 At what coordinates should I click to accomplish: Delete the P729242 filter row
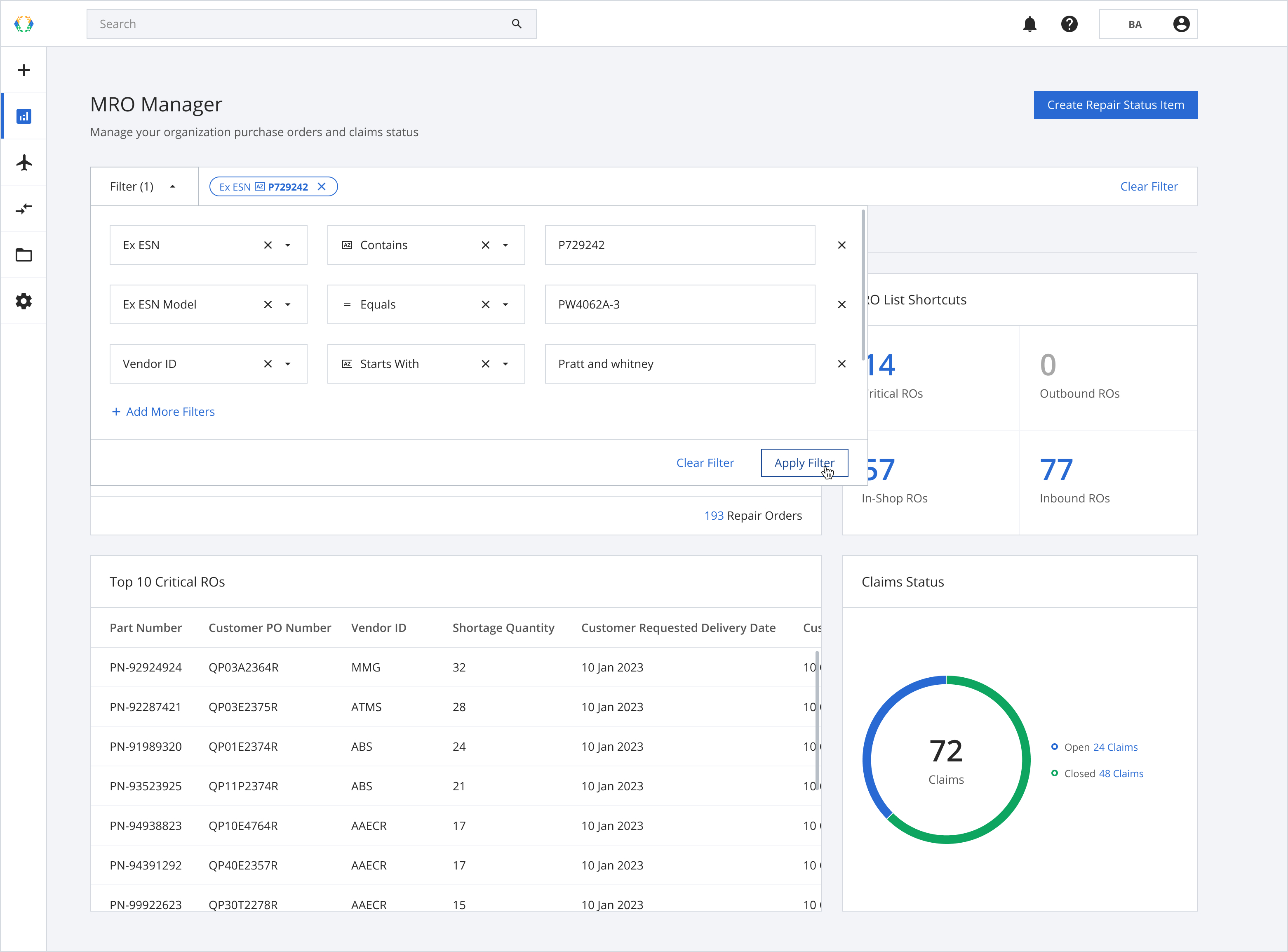841,245
